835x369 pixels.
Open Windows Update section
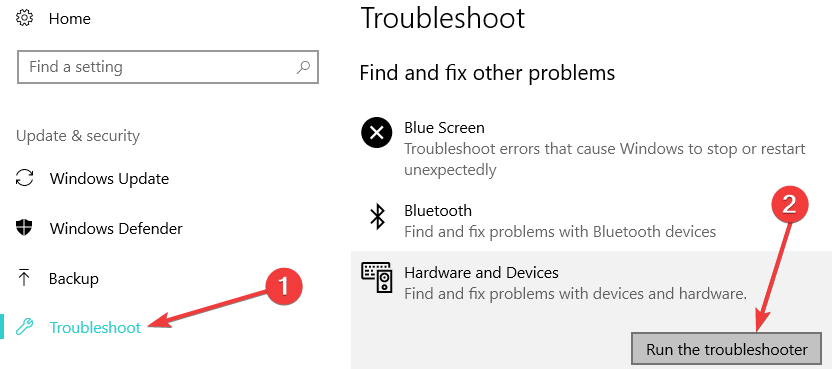coord(109,178)
